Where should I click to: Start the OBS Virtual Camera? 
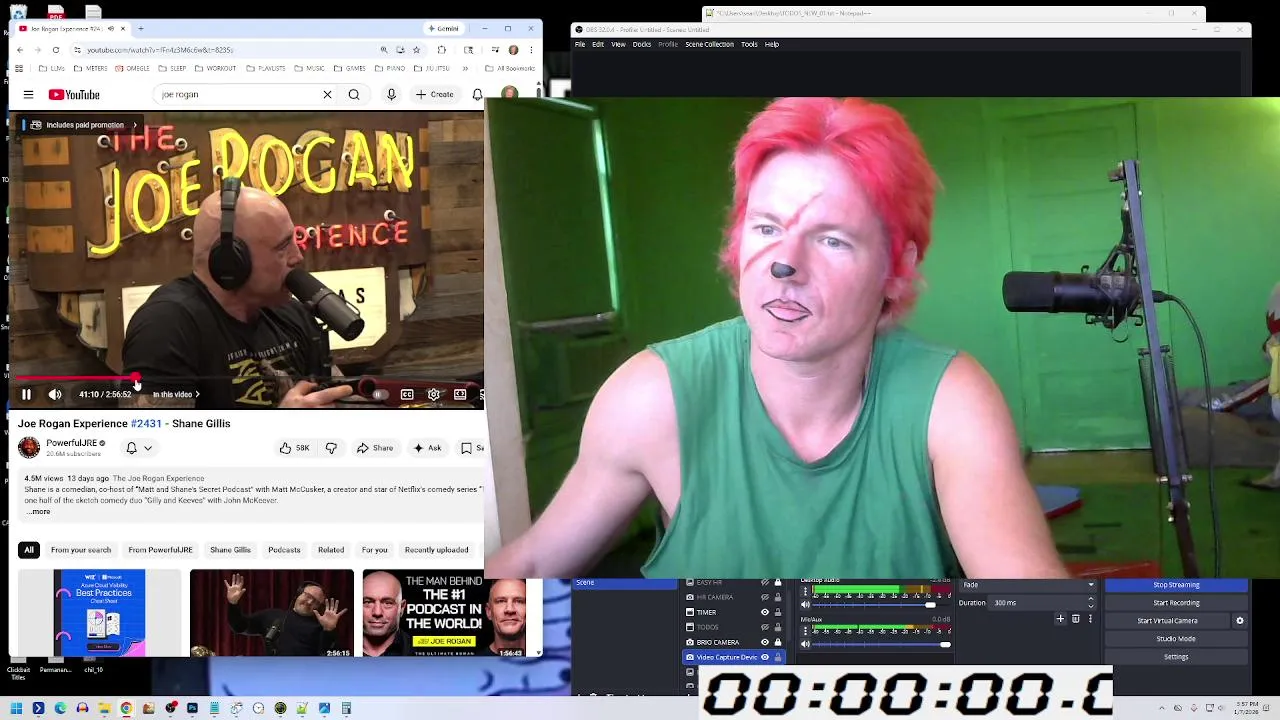click(x=1167, y=621)
